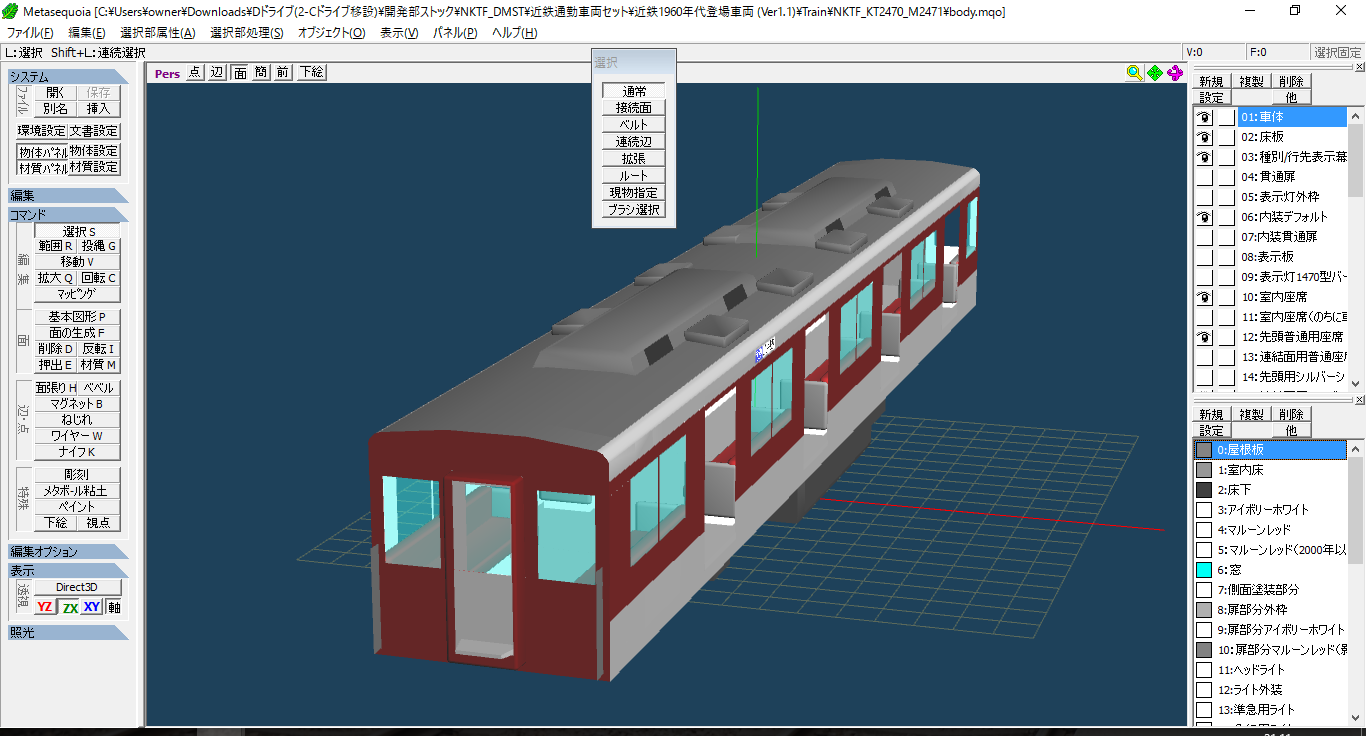Open the パネル(P) menu
The image size is (1366, 736).
tap(455, 33)
